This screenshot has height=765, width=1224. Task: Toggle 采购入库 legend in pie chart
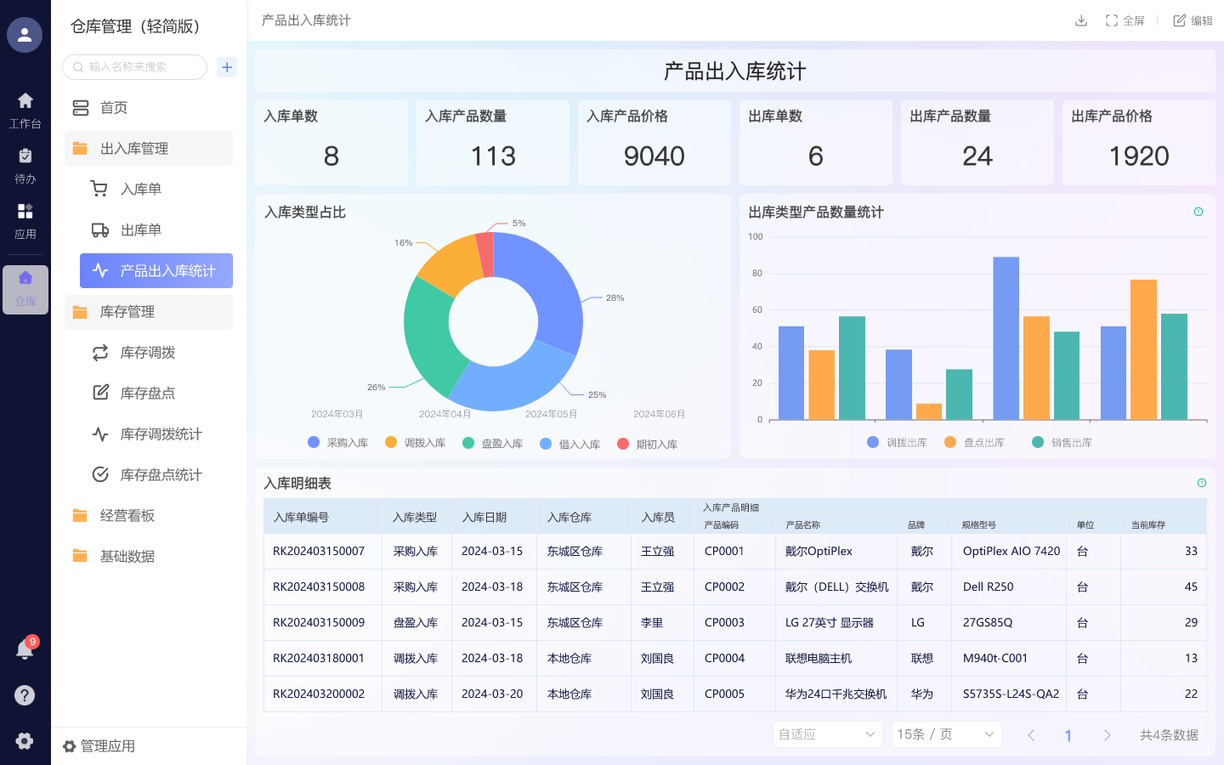339,443
